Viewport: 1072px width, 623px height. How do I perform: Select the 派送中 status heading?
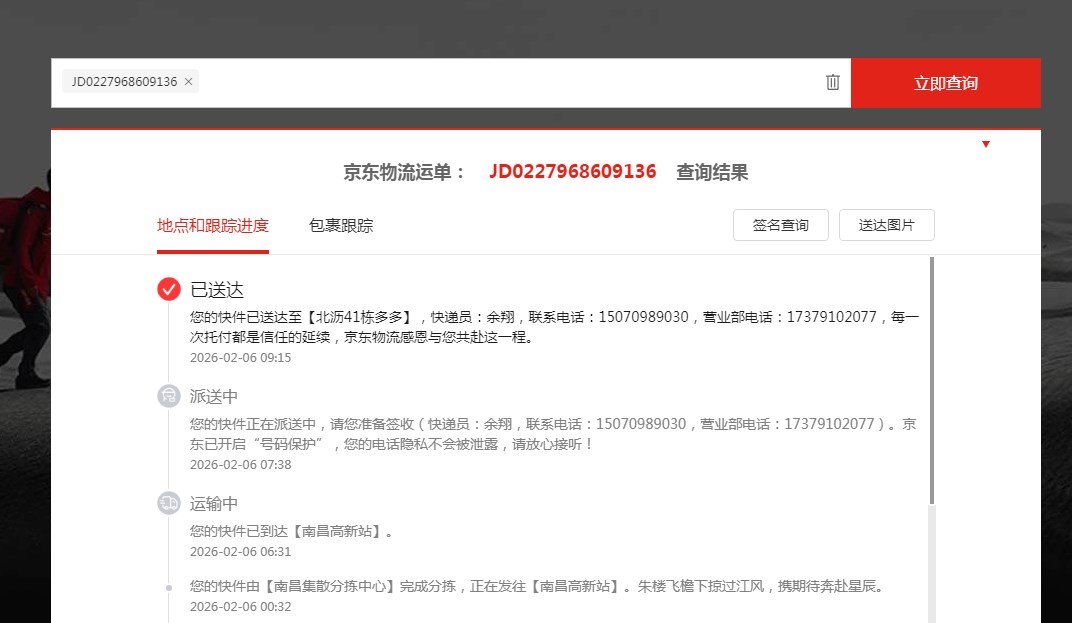[214, 396]
